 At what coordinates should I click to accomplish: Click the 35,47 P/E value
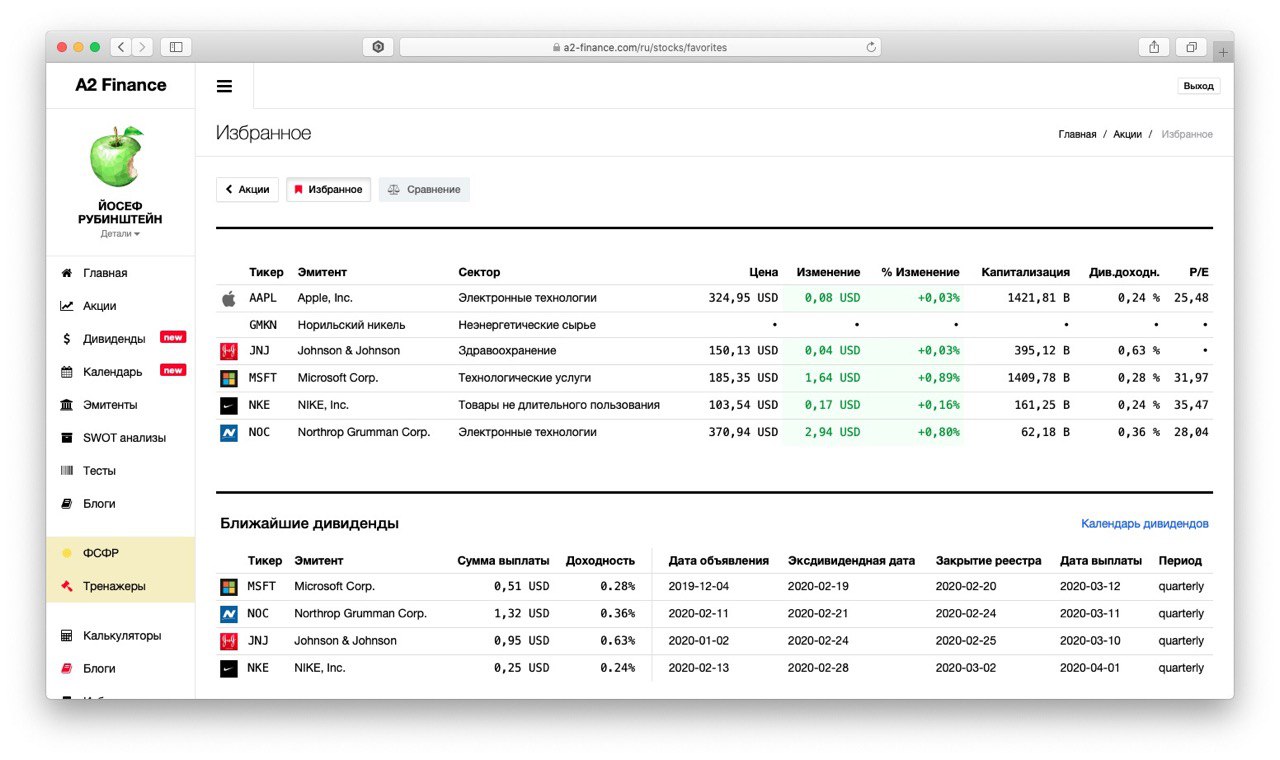[x=1191, y=405]
